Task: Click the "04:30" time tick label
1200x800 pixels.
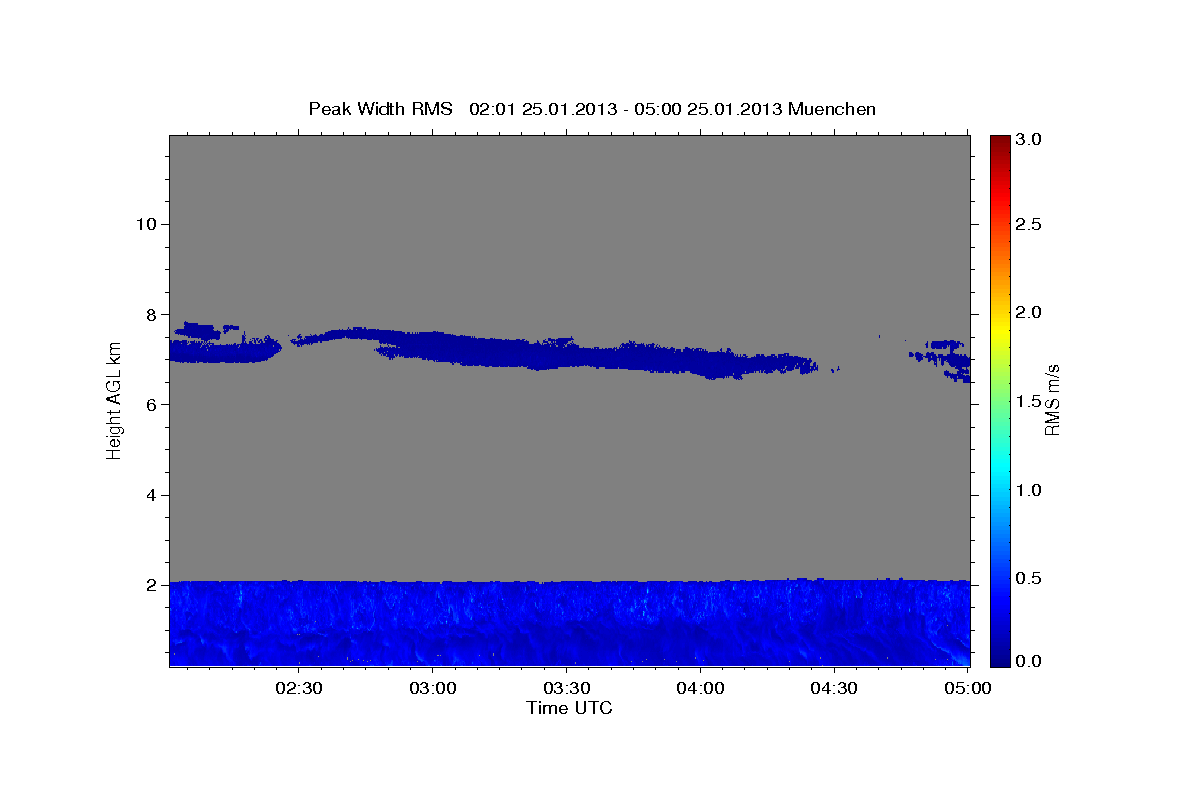Action: pyautogui.click(x=834, y=688)
